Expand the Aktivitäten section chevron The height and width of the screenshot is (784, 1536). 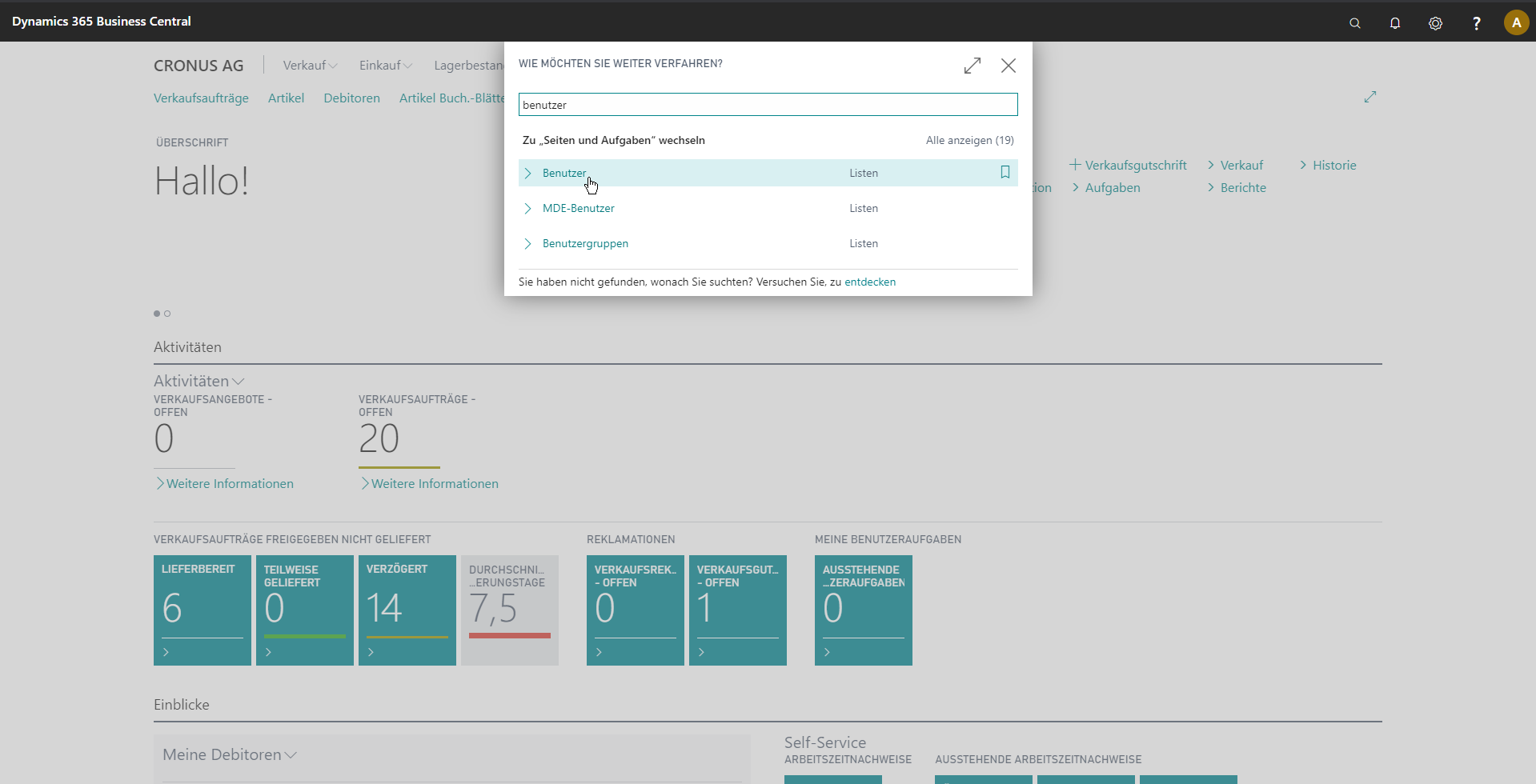coord(238,382)
